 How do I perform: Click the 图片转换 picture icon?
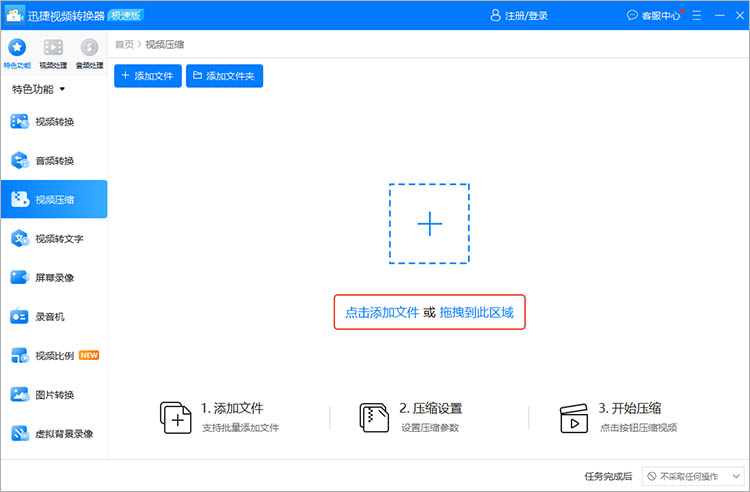pos(20,394)
